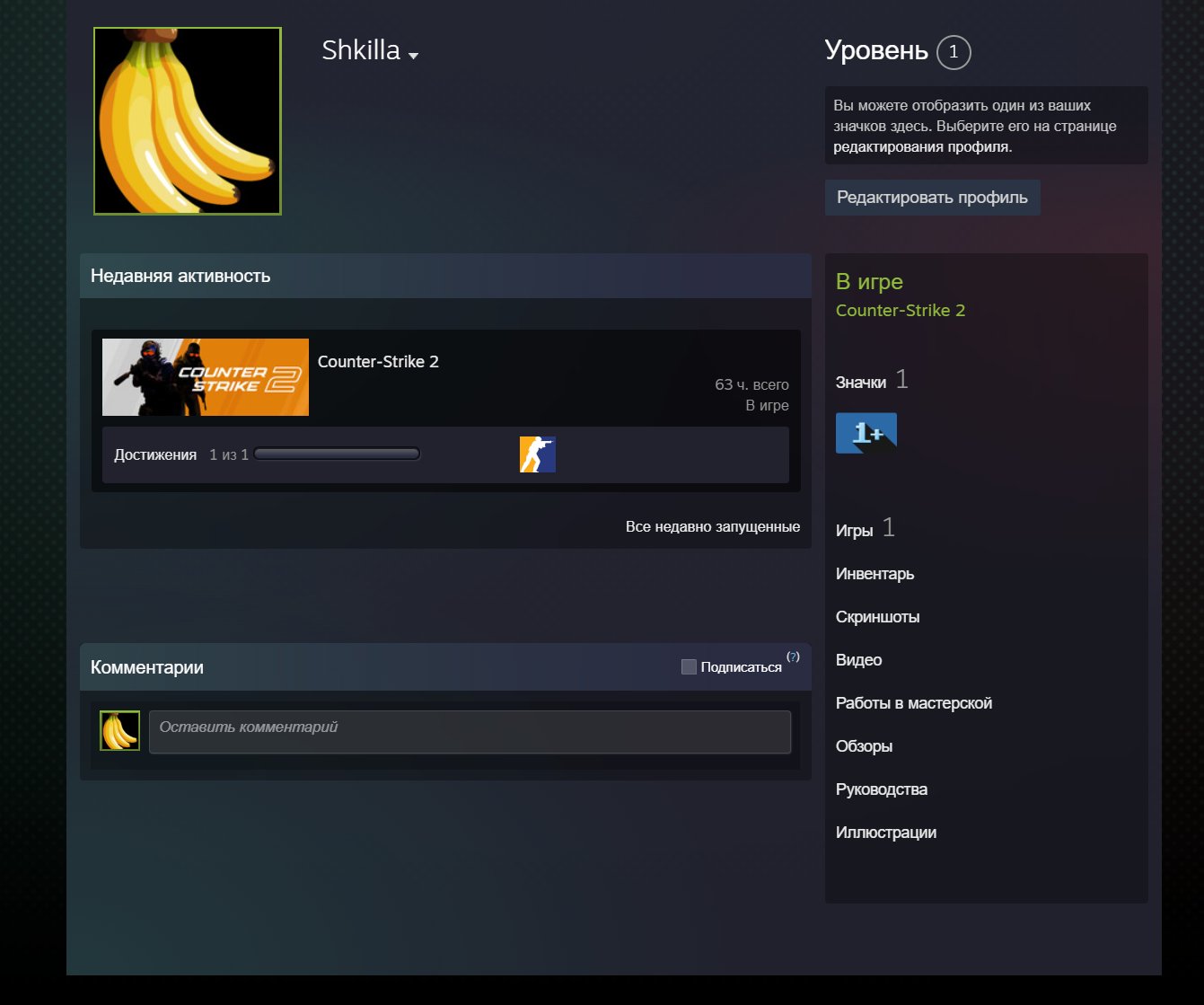Open the Игры 1 link
1204x1005 pixels.
tap(866, 528)
